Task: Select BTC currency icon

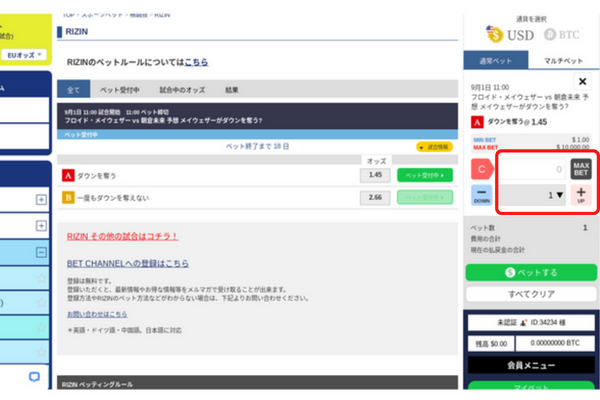Action: tap(550, 34)
